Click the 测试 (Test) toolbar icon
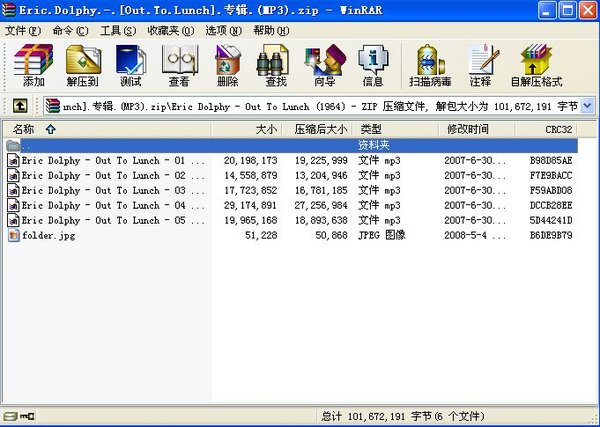The image size is (600, 427). (x=131, y=65)
